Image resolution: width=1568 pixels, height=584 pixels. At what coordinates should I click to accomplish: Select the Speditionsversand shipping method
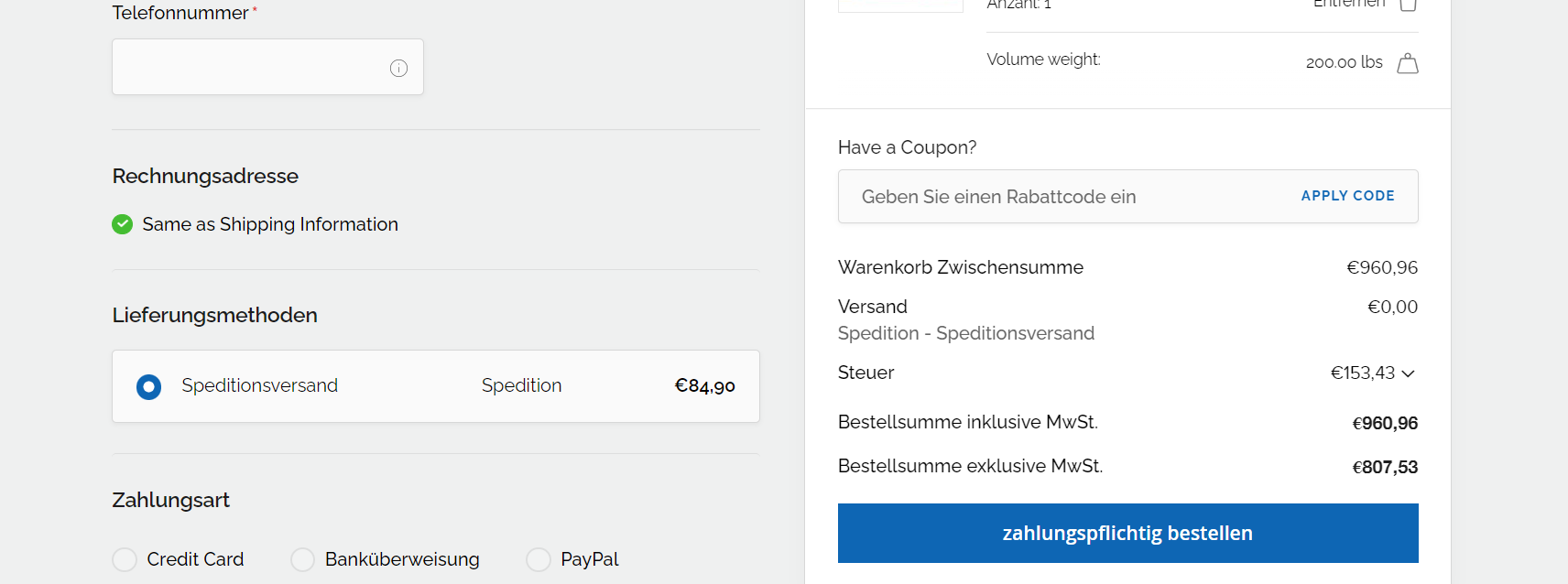point(148,386)
